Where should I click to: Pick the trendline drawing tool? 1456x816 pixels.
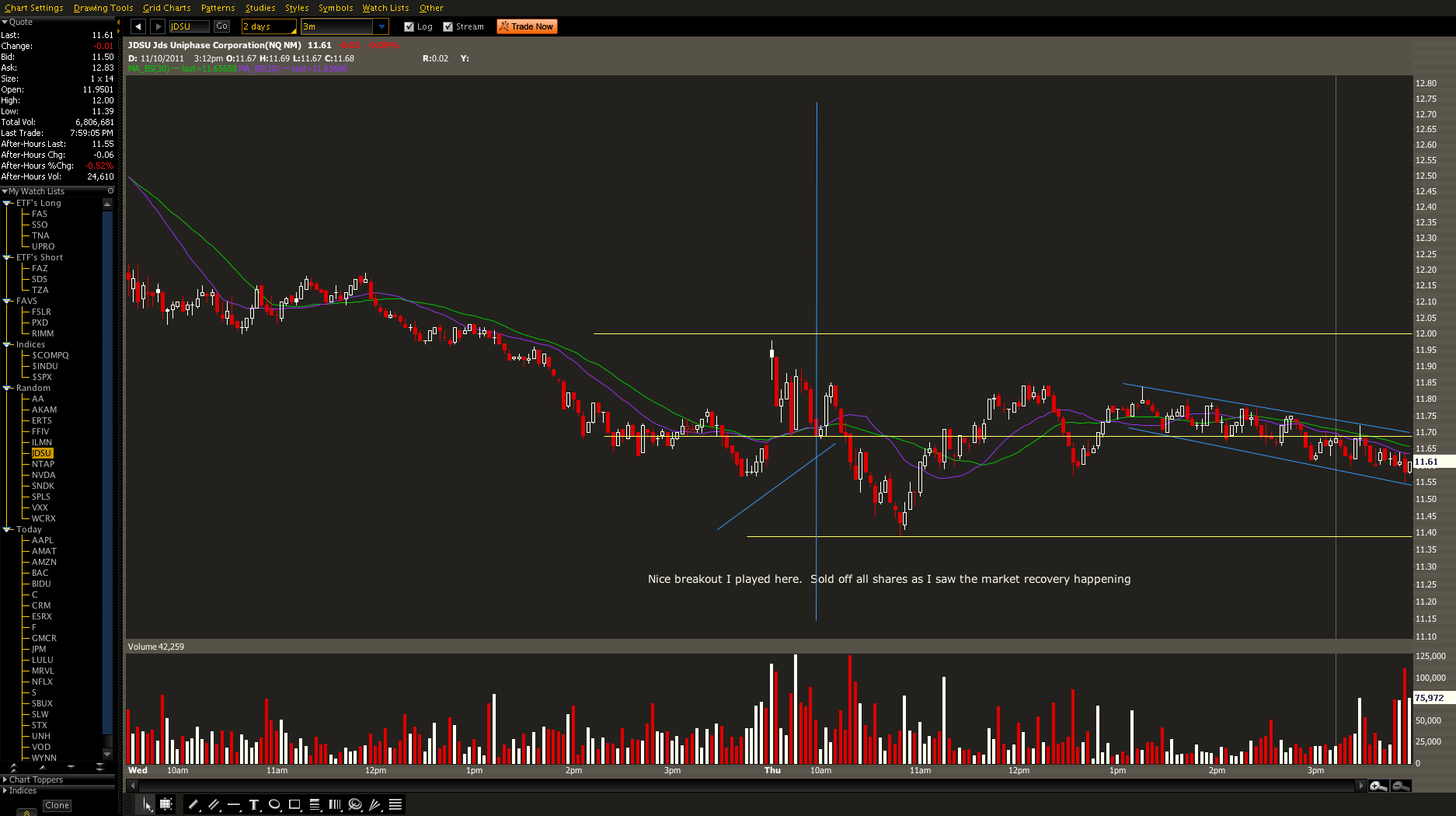(193, 805)
